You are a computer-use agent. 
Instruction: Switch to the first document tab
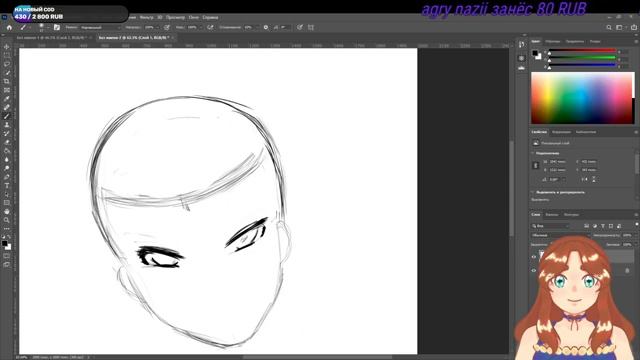point(51,38)
